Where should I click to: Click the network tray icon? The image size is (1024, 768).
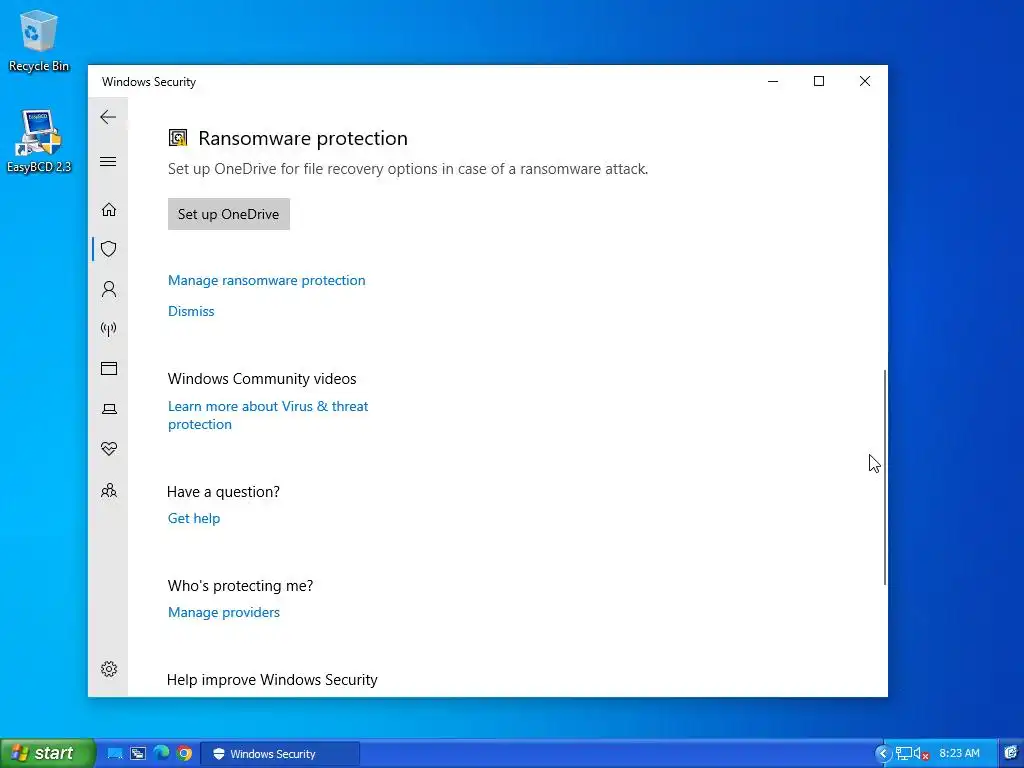pos(903,754)
